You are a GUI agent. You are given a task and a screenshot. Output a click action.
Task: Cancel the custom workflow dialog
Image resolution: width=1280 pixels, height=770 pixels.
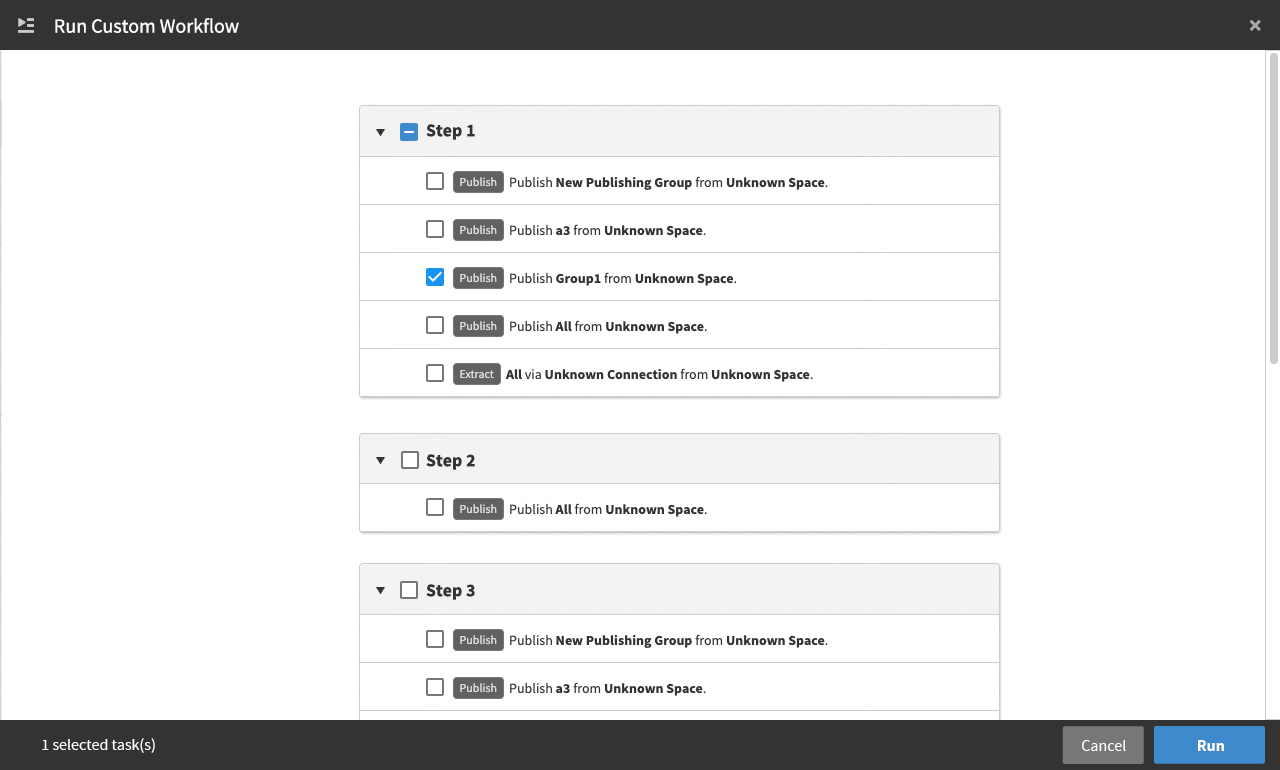pos(1102,745)
